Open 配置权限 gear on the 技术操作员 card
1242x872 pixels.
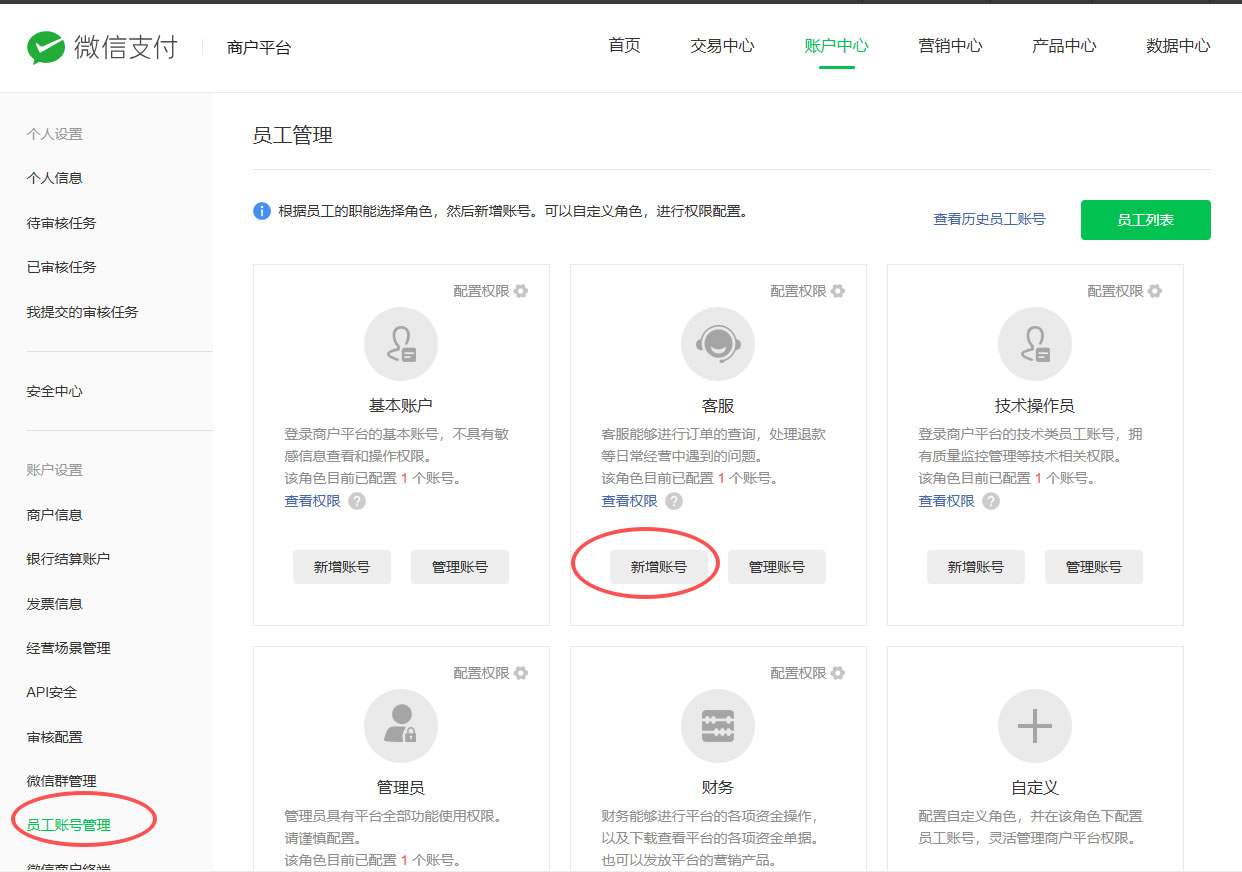1155,290
